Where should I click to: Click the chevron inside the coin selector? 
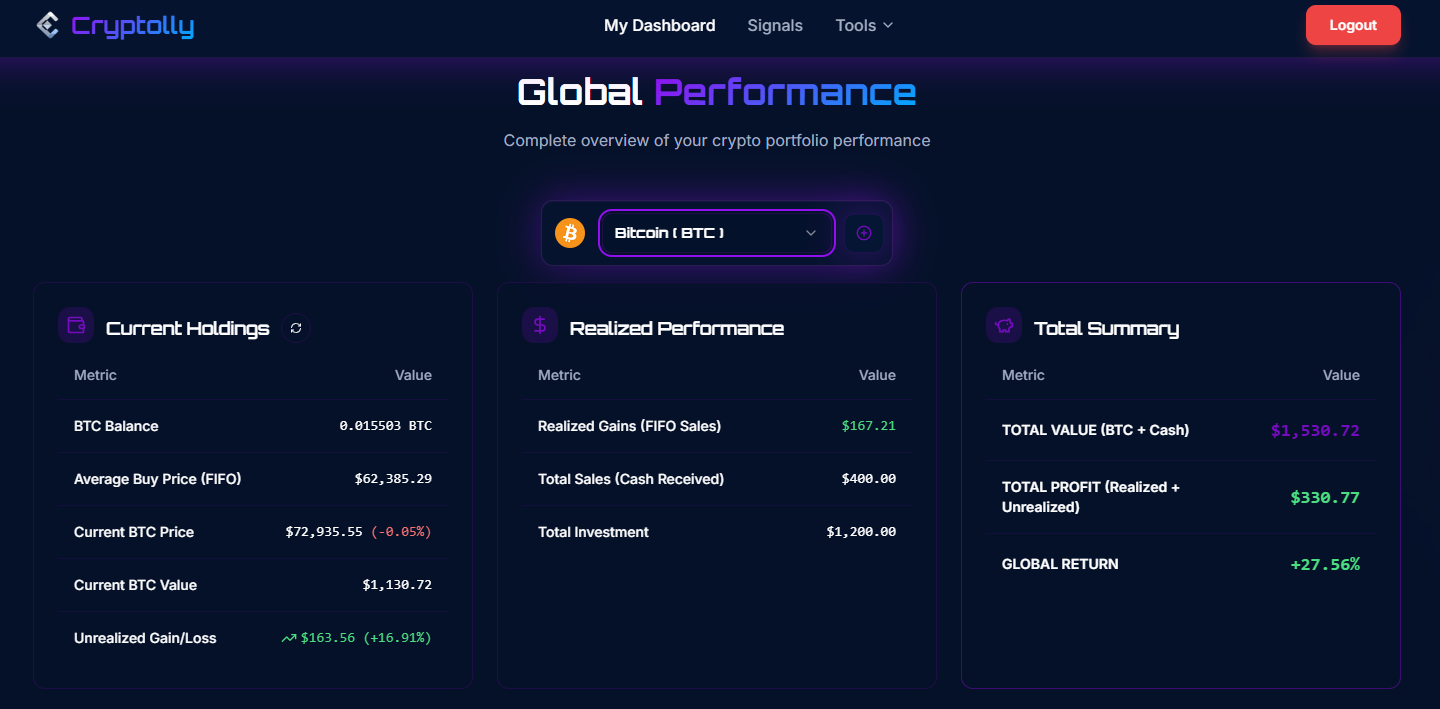coord(810,232)
